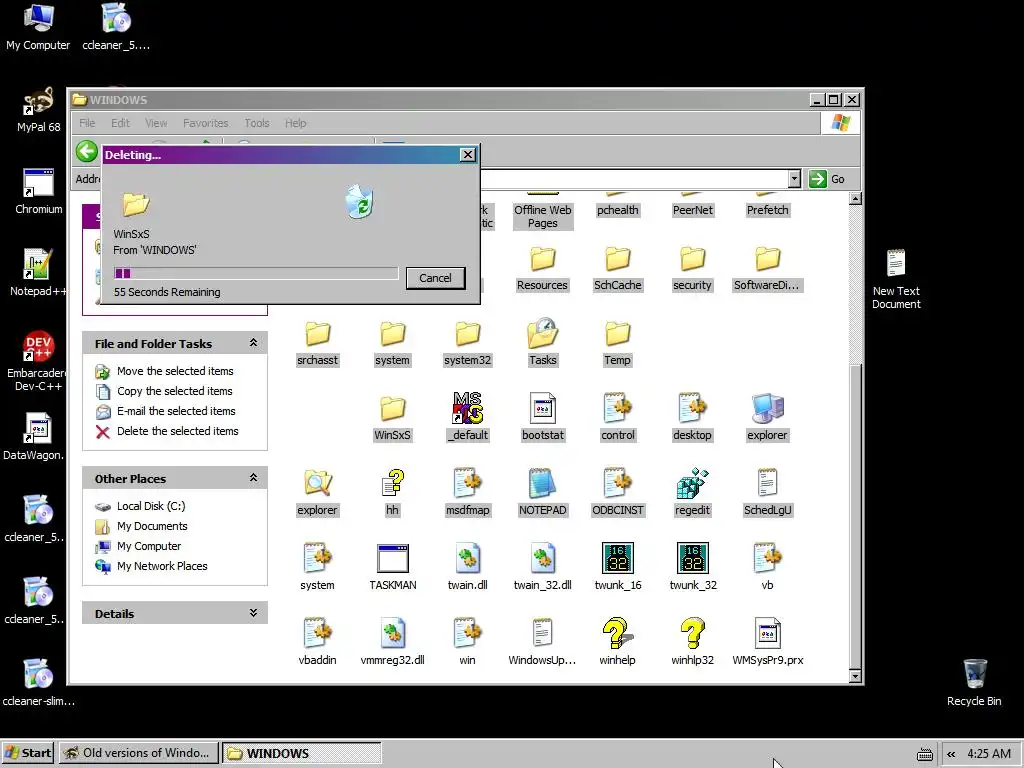
Task: Click the srchasst folder
Action: click(317, 343)
